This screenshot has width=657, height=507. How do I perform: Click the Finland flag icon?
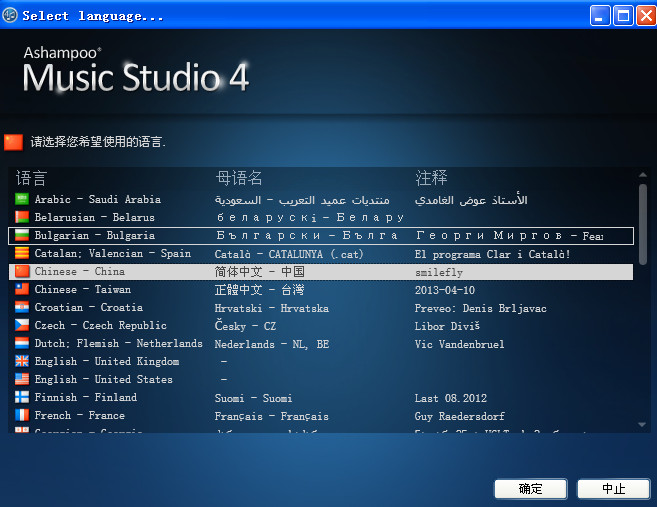coord(22,397)
